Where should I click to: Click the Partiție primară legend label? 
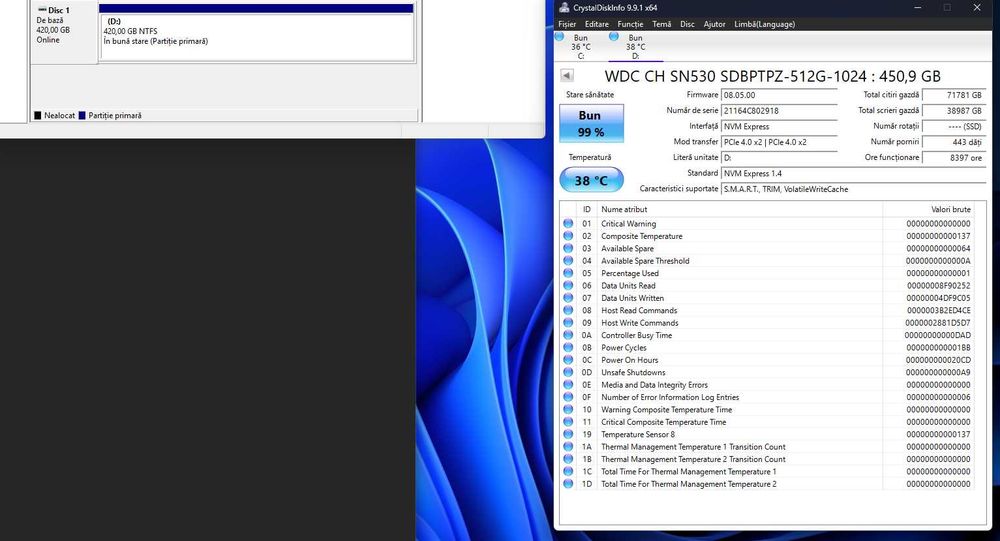click(115, 115)
